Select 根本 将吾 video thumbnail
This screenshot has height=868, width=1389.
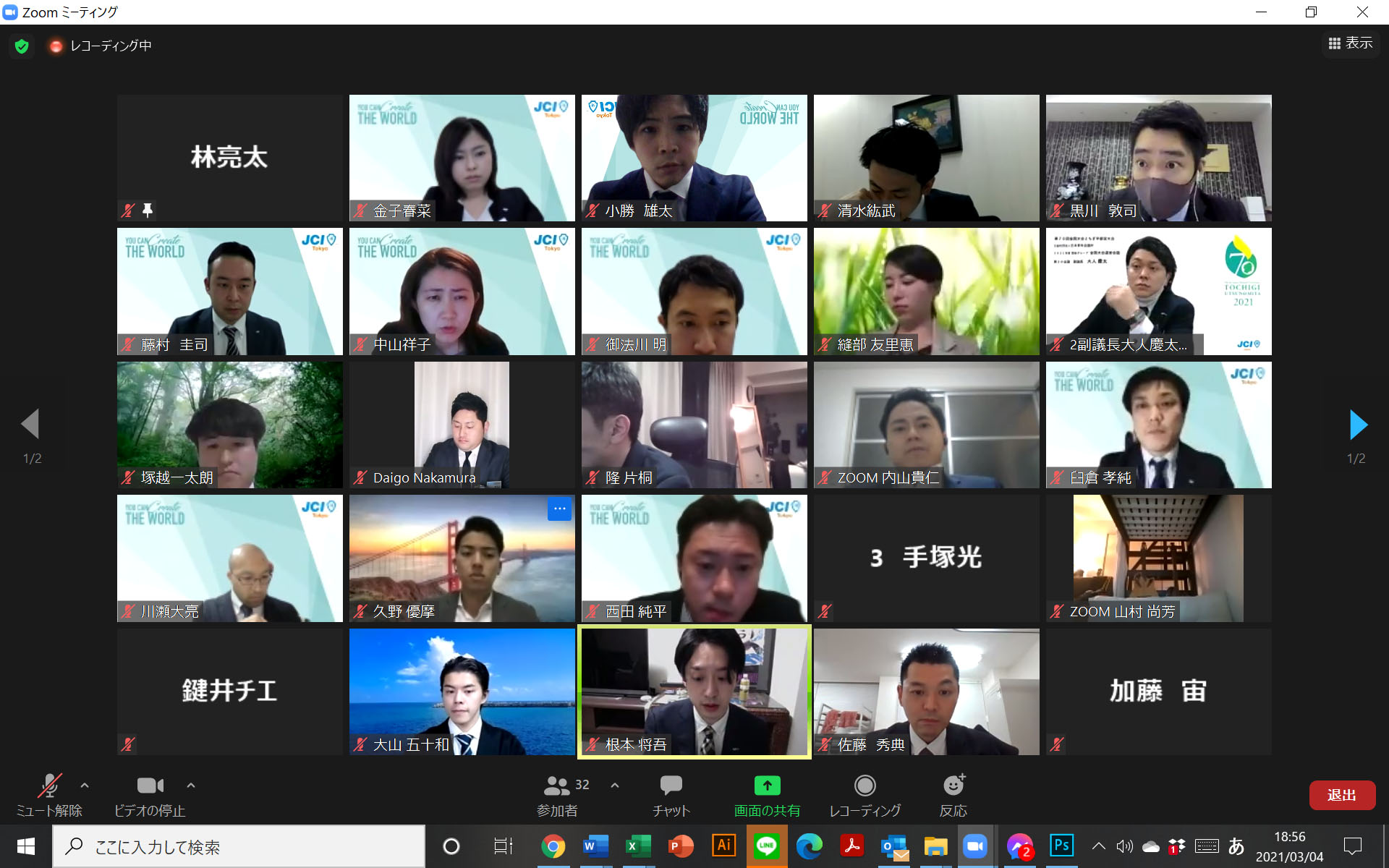(x=694, y=692)
